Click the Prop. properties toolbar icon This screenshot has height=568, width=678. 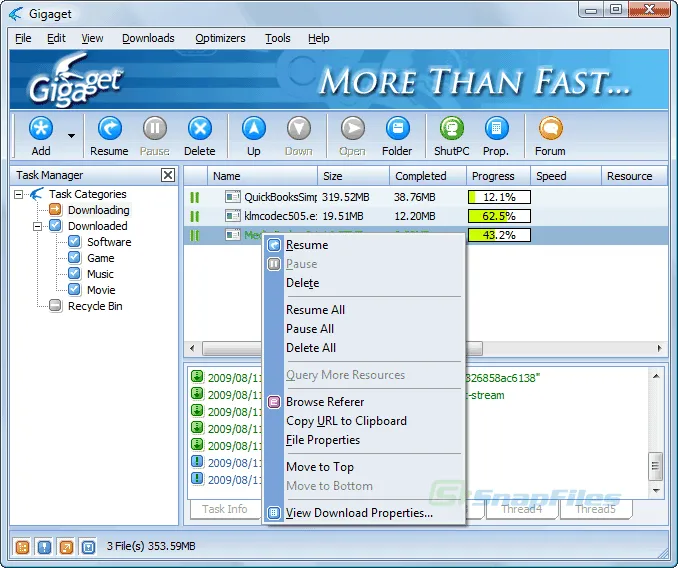(496, 128)
